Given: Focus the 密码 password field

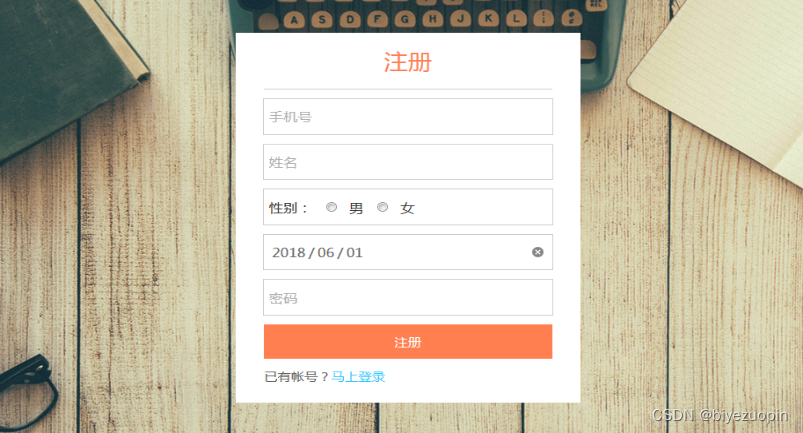Looking at the screenshot, I should [408, 297].
